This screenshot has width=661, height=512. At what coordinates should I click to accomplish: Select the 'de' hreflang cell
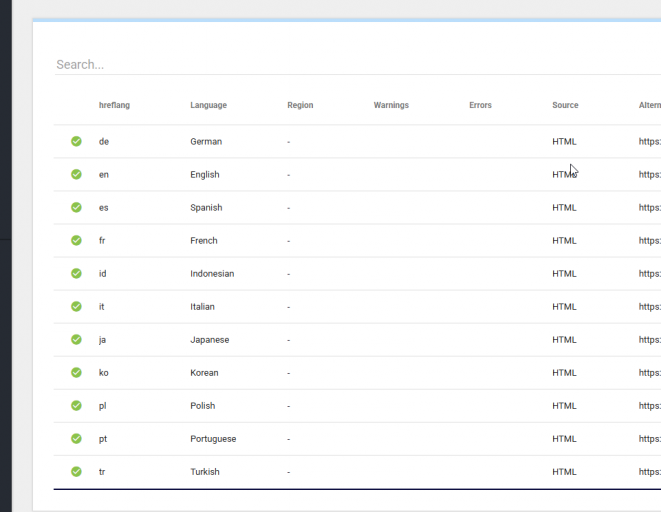point(104,142)
